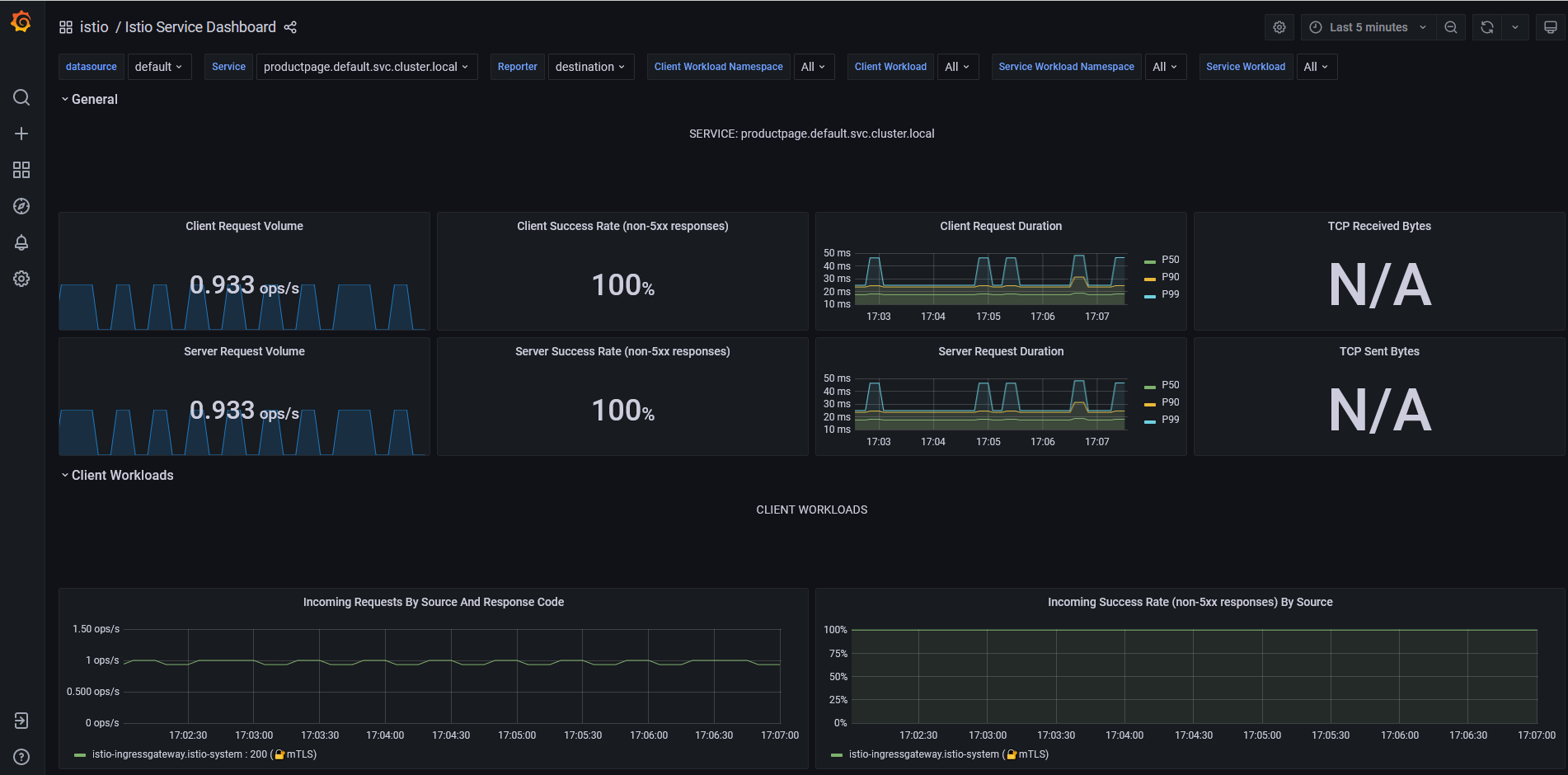Open the Help question mark icon
The image size is (1568, 775).
coord(21,757)
